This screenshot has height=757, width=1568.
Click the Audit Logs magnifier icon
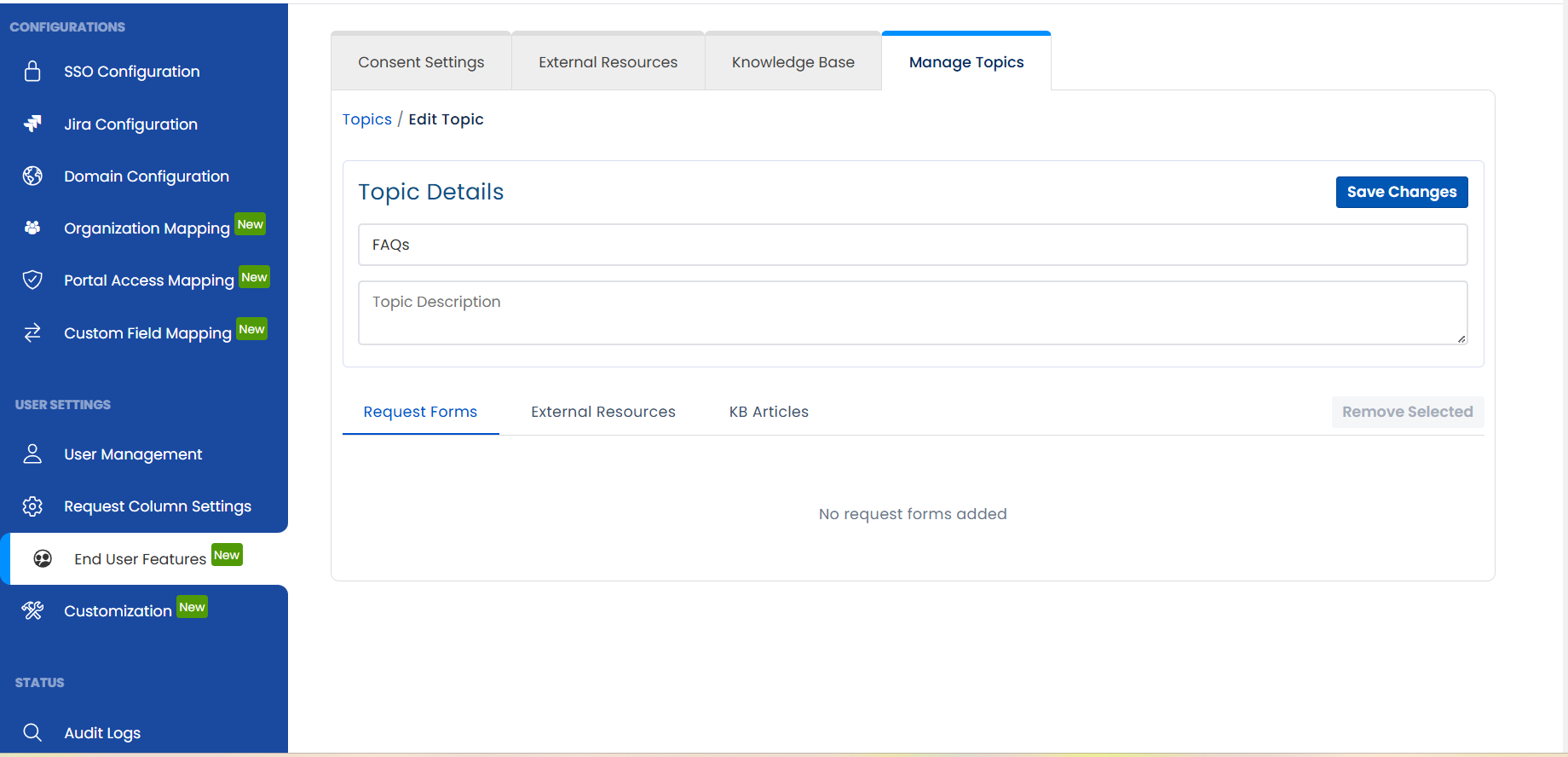pyautogui.click(x=32, y=732)
